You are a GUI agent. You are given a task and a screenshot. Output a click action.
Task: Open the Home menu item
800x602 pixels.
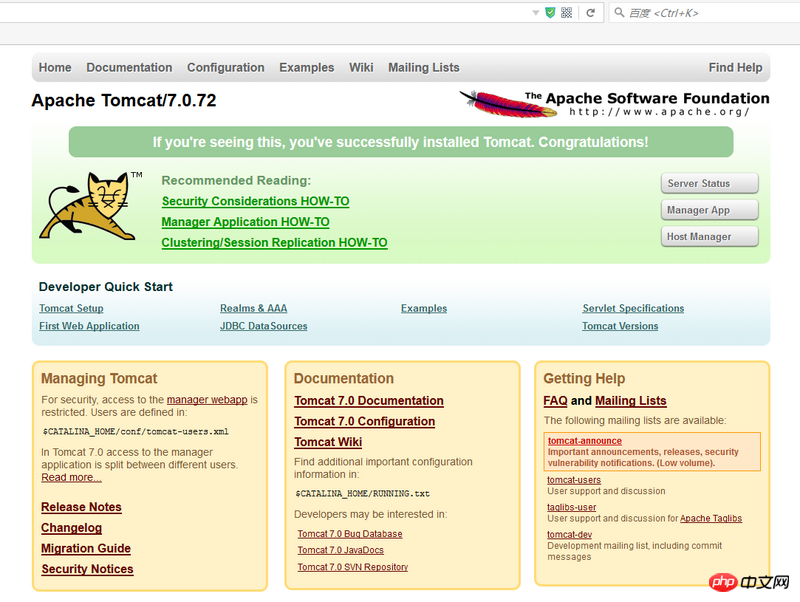55,67
